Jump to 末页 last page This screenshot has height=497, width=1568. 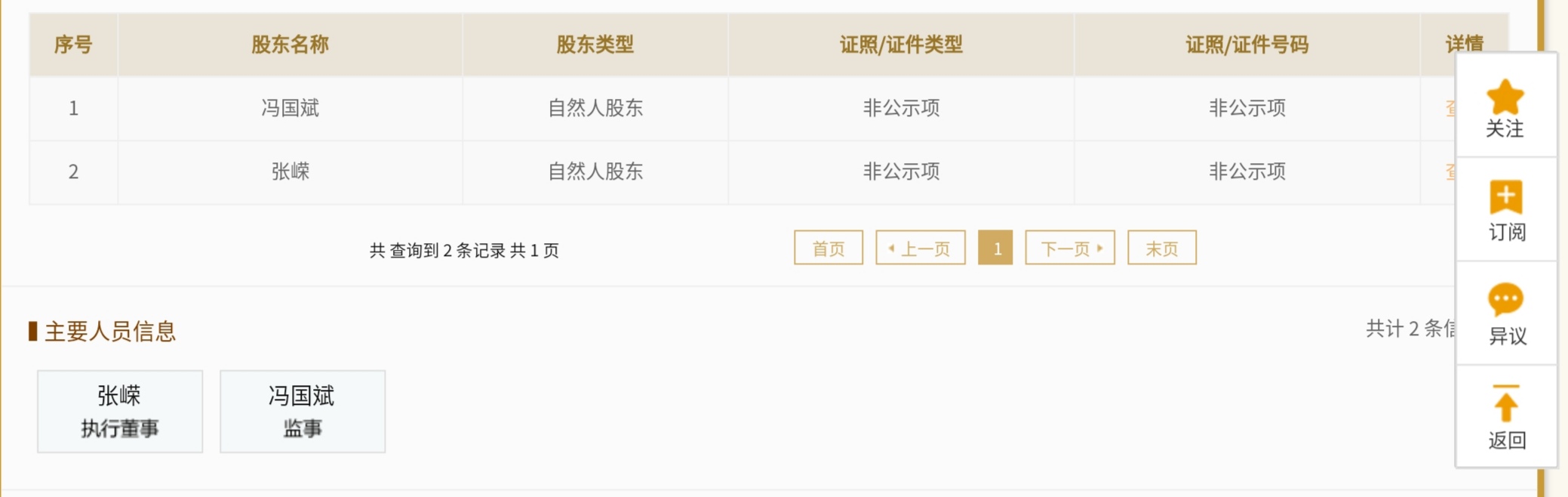(1161, 248)
